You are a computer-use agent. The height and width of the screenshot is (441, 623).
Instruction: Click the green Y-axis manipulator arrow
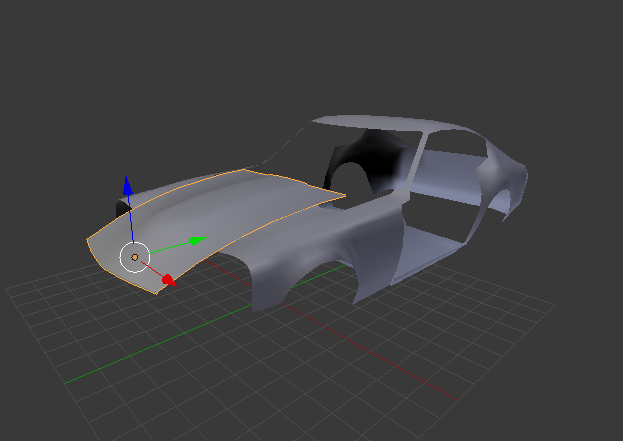click(198, 240)
